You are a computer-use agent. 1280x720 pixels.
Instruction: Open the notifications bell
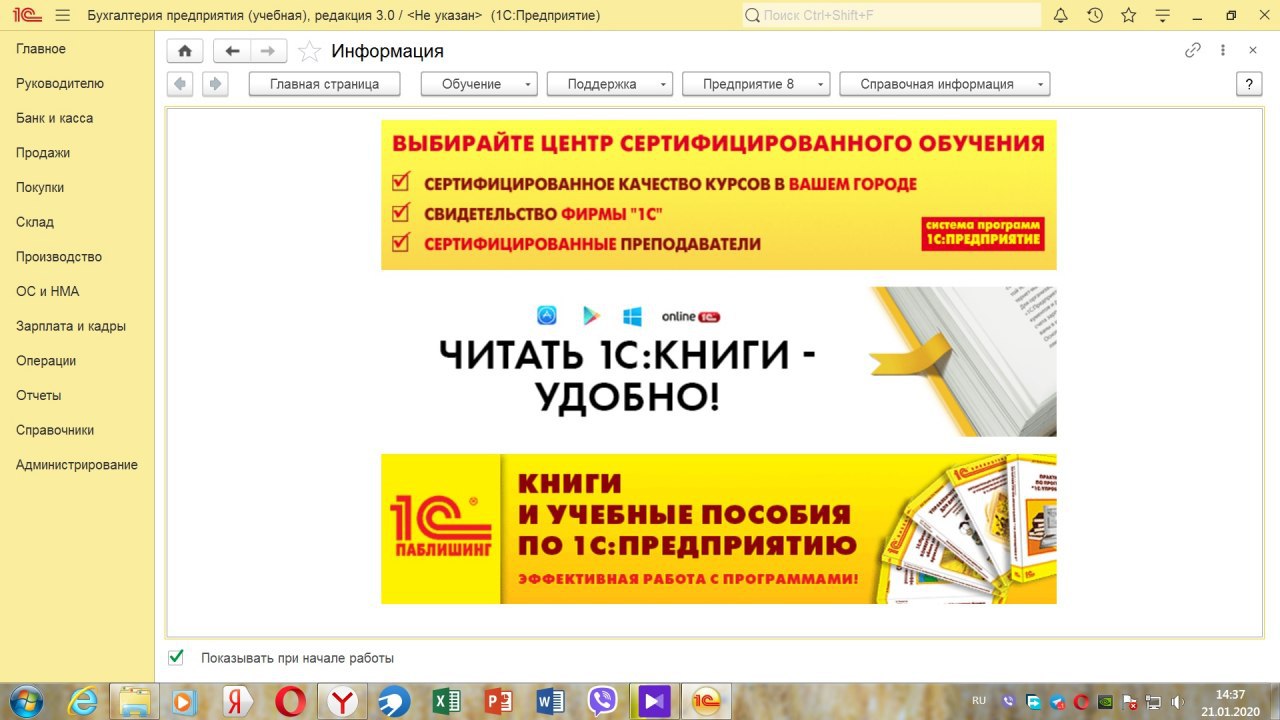tap(1061, 15)
